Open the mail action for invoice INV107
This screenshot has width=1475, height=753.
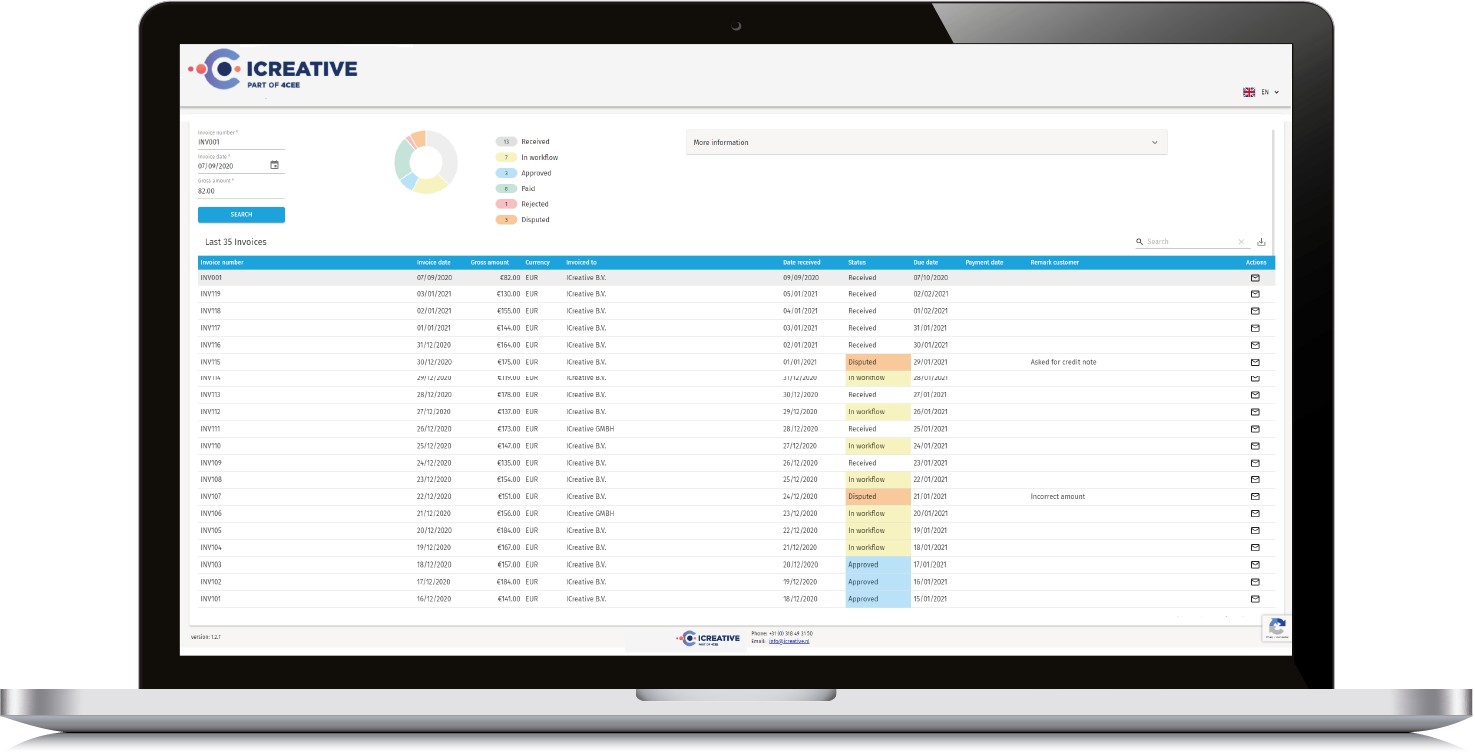(x=1255, y=496)
